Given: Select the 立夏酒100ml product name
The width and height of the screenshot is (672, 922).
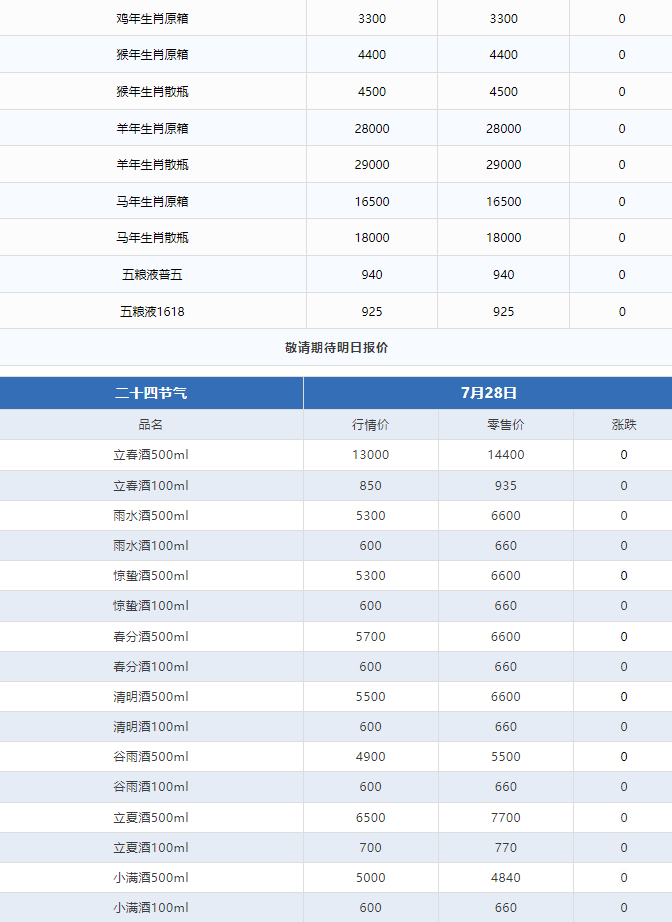Looking at the screenshot, I should click(151, 848).
